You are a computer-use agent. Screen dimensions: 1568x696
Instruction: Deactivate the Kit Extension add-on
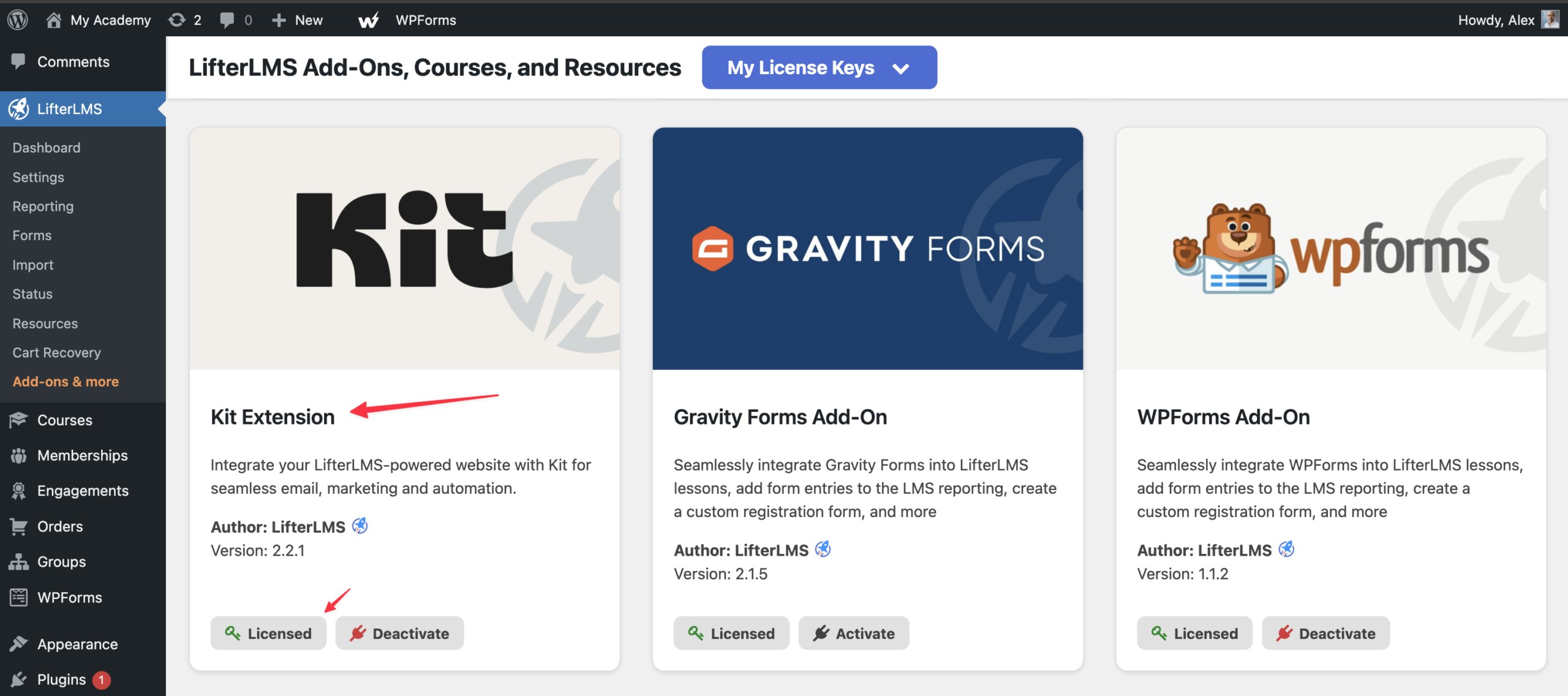tap(399, 633)
